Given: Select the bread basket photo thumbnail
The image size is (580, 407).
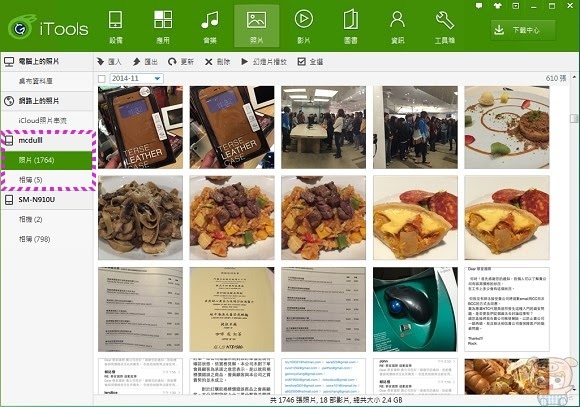Looking at the screenshot, I should coord(507,376).
